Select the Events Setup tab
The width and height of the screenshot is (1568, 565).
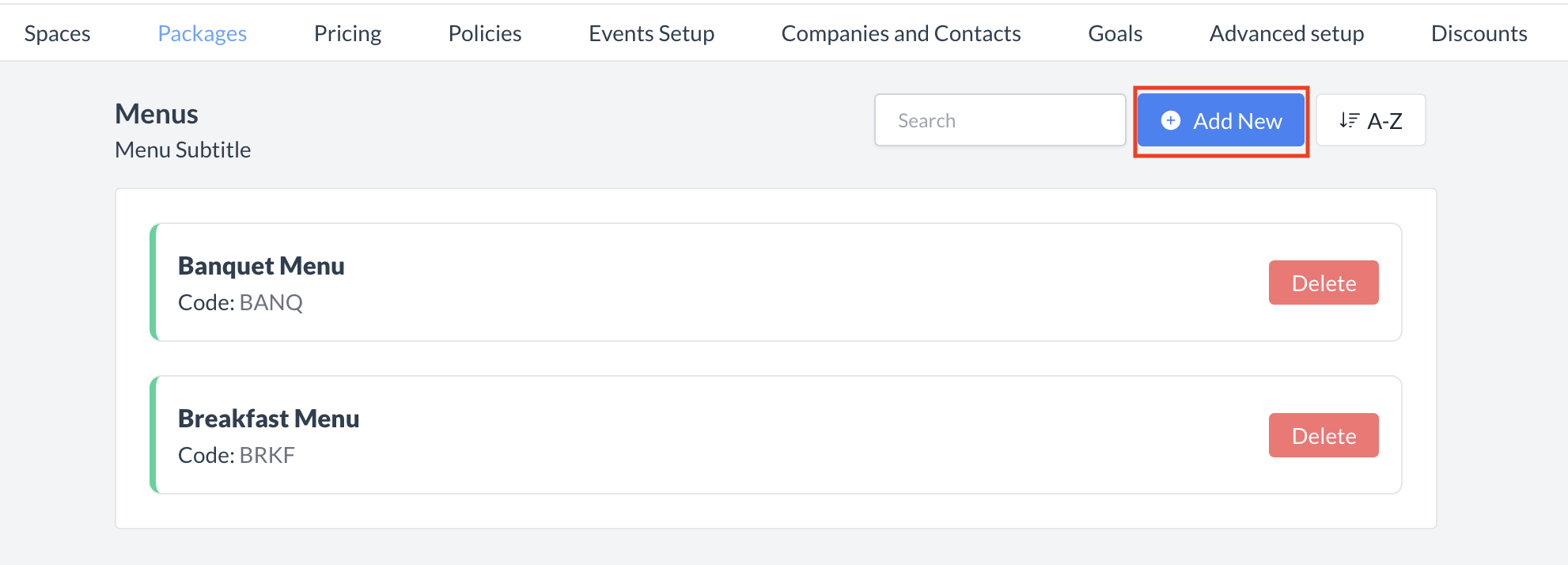[651, 33]
